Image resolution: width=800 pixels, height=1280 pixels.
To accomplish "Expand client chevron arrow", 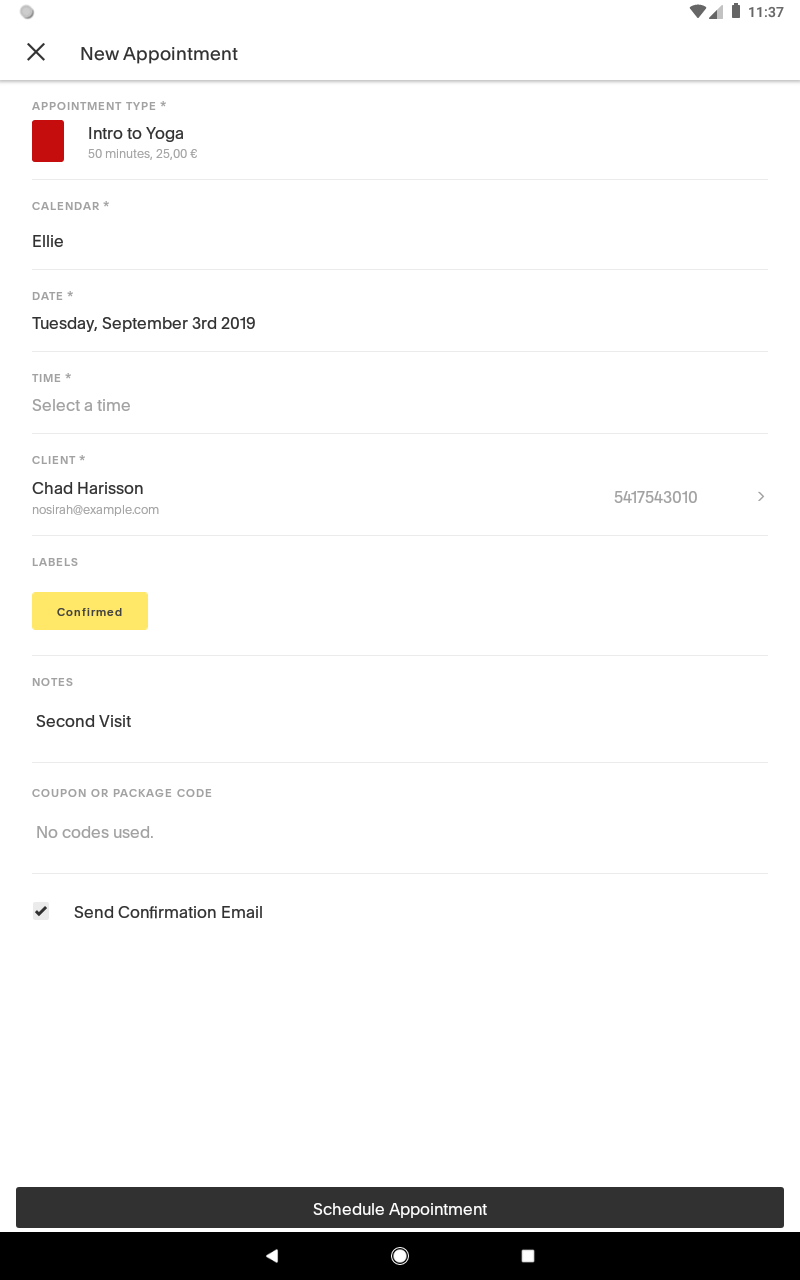I will pyautogui.click(x=761, y=497).
